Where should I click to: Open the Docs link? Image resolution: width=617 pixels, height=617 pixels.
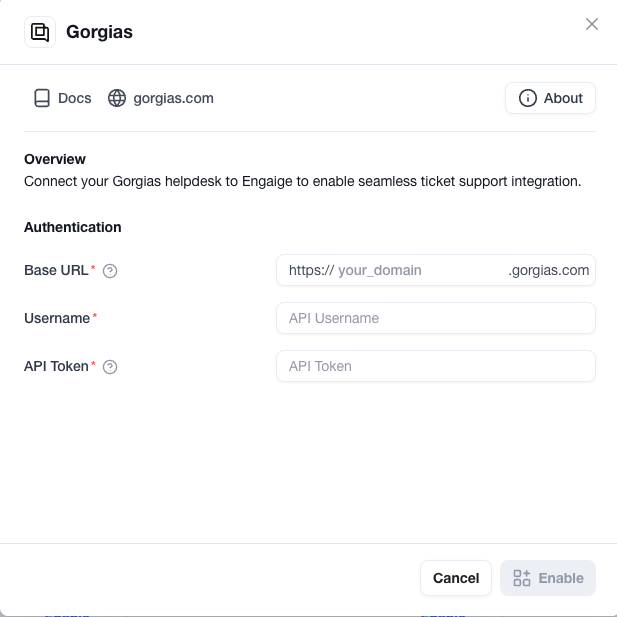coord(63,98)
